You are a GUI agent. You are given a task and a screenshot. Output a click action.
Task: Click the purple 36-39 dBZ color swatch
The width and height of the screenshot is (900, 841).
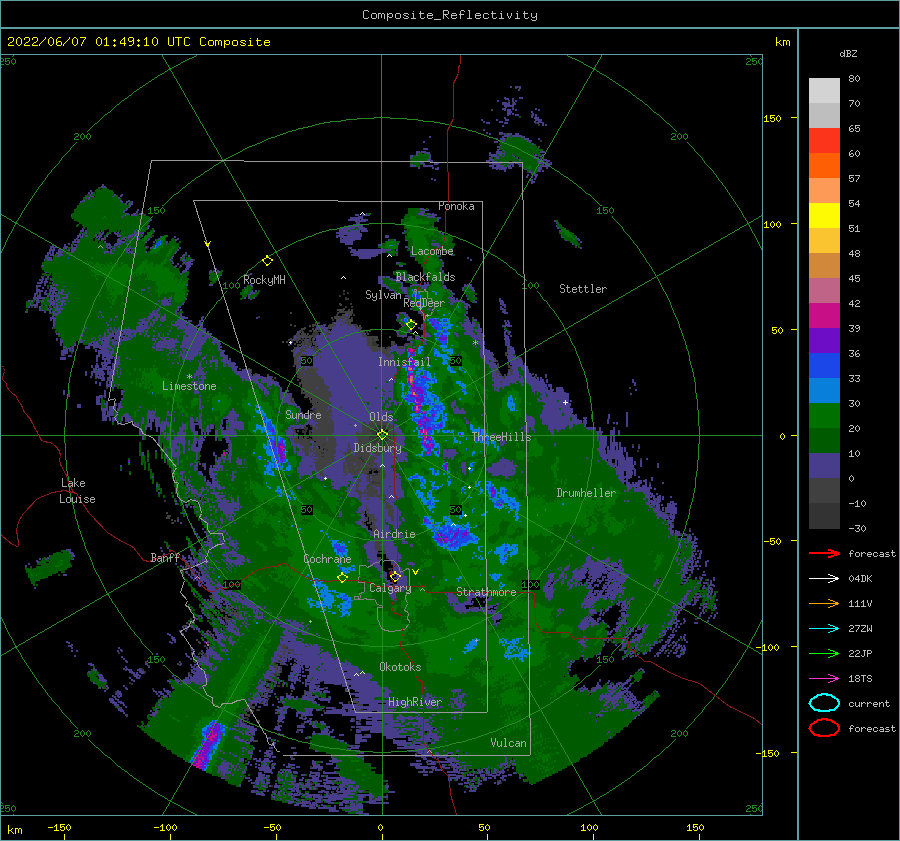824,340
